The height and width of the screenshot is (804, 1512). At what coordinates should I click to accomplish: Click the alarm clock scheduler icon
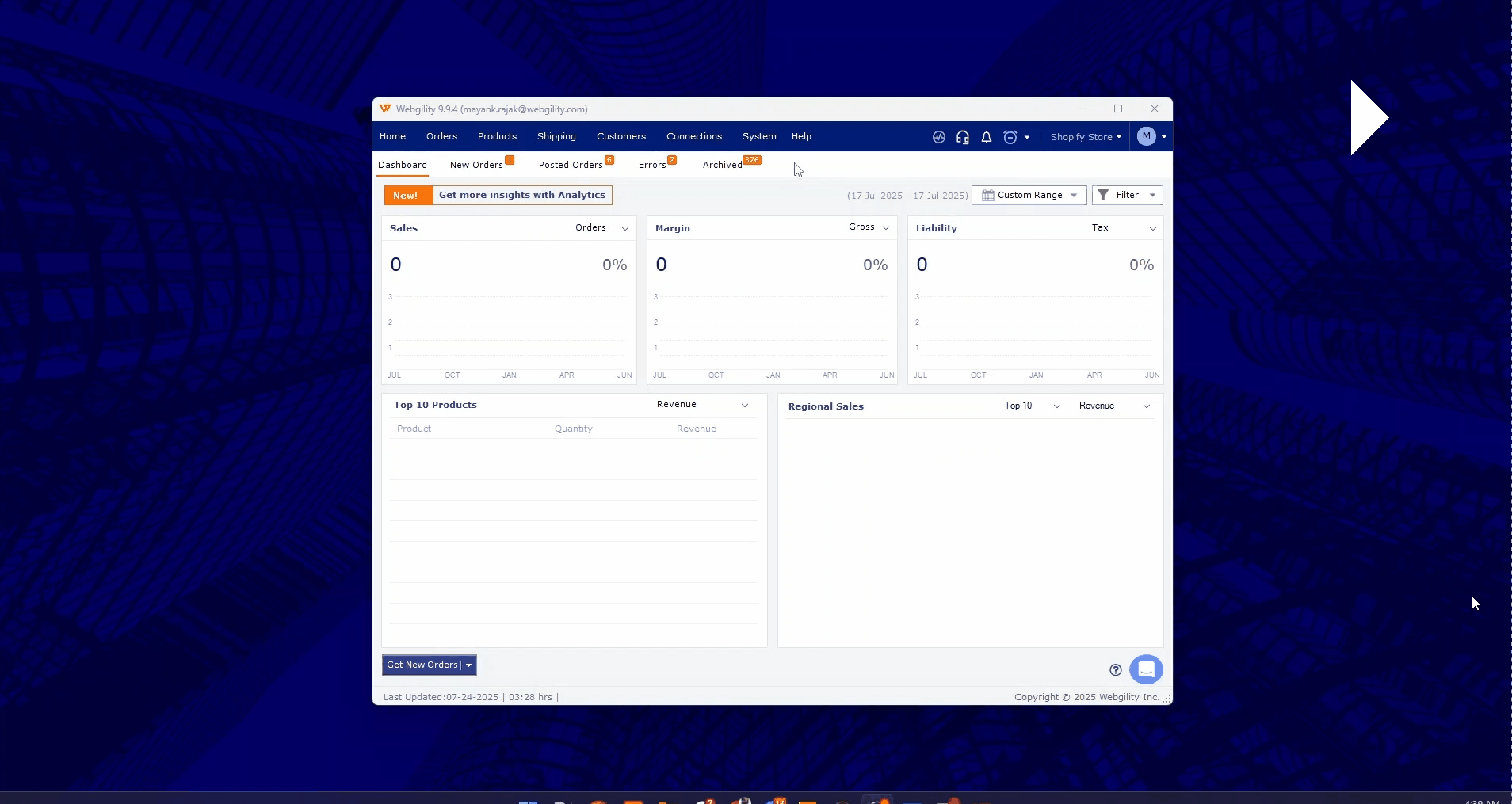1010,137
